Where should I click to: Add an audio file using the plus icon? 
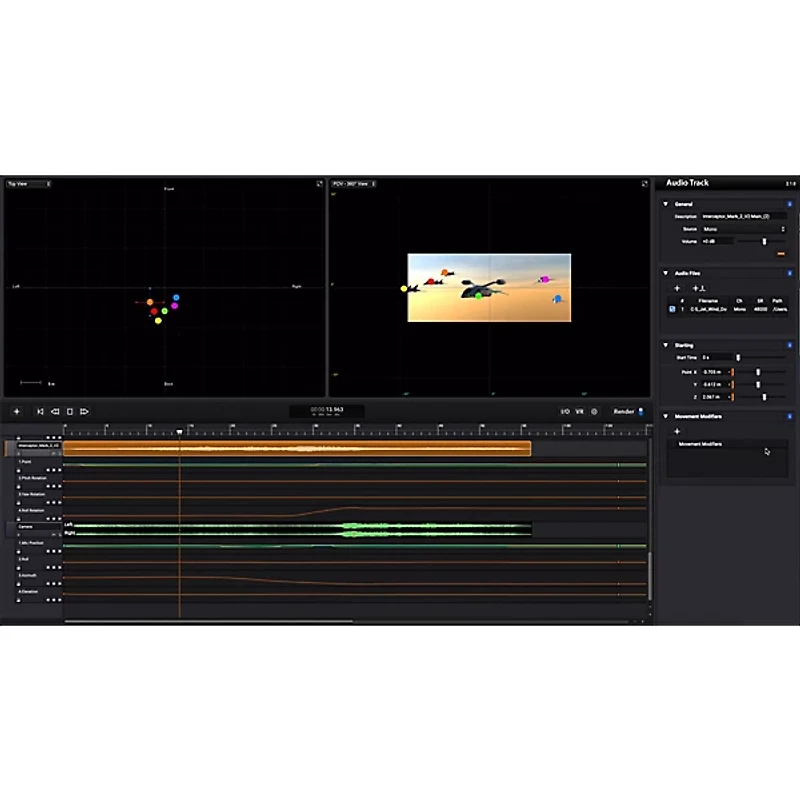pos(677,286)
